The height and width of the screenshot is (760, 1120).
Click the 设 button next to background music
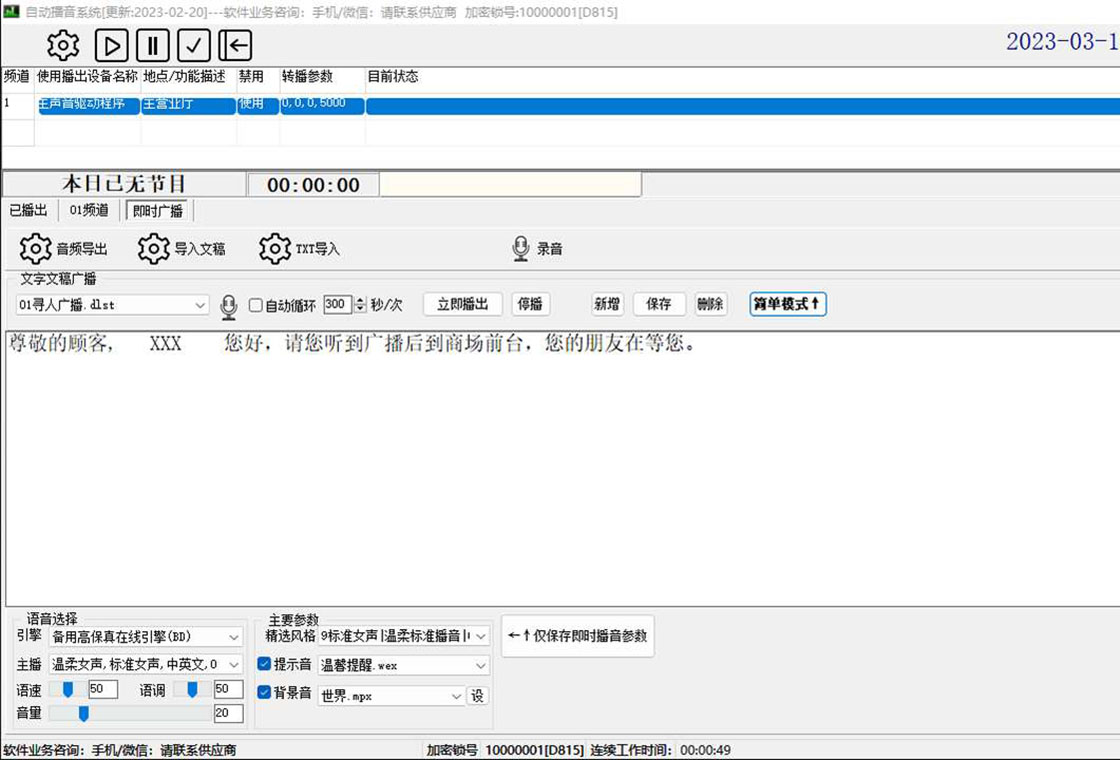coord(478,696)
